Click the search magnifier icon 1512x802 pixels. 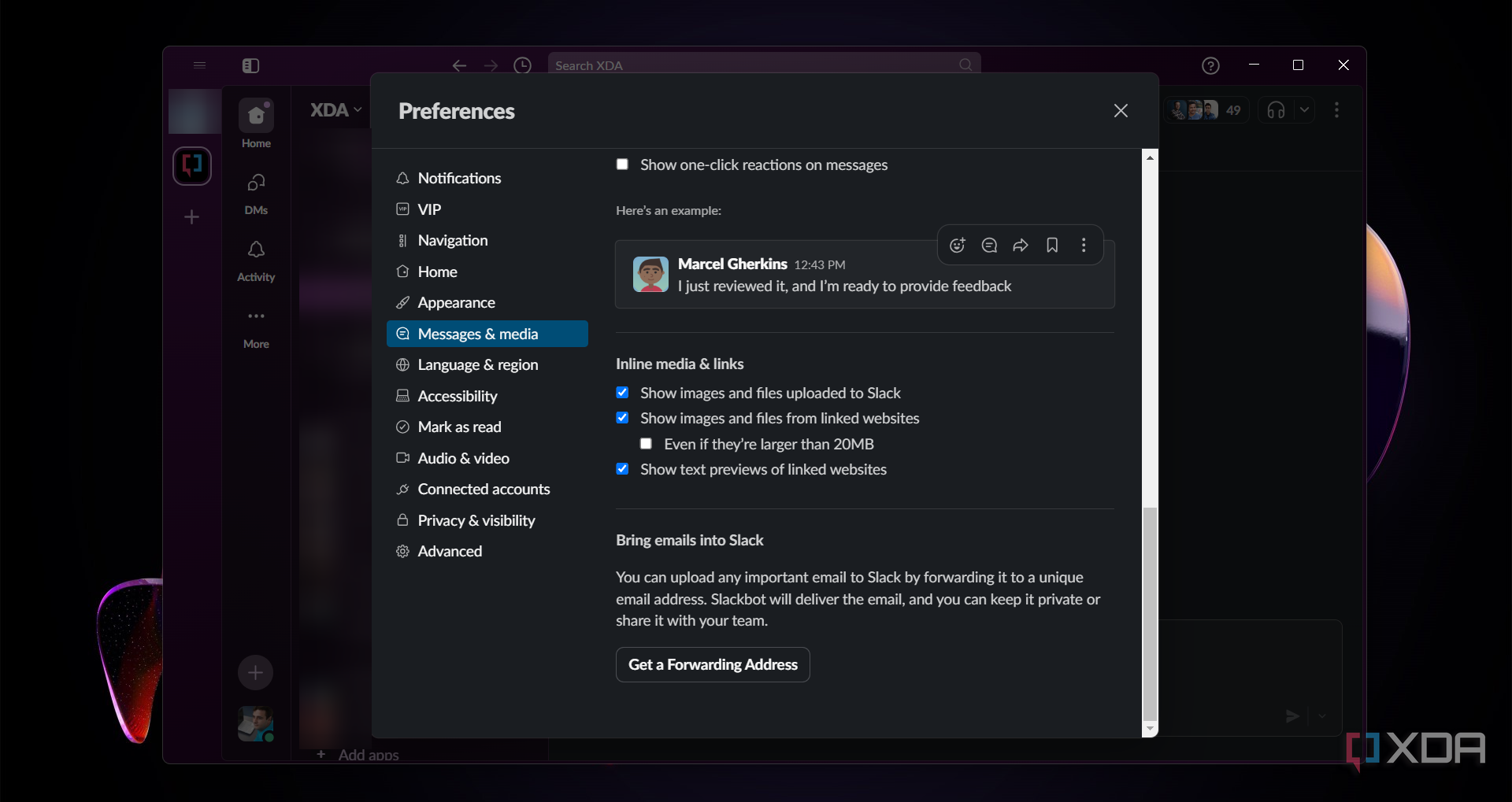pyautogui.click(x=965, y=65)
